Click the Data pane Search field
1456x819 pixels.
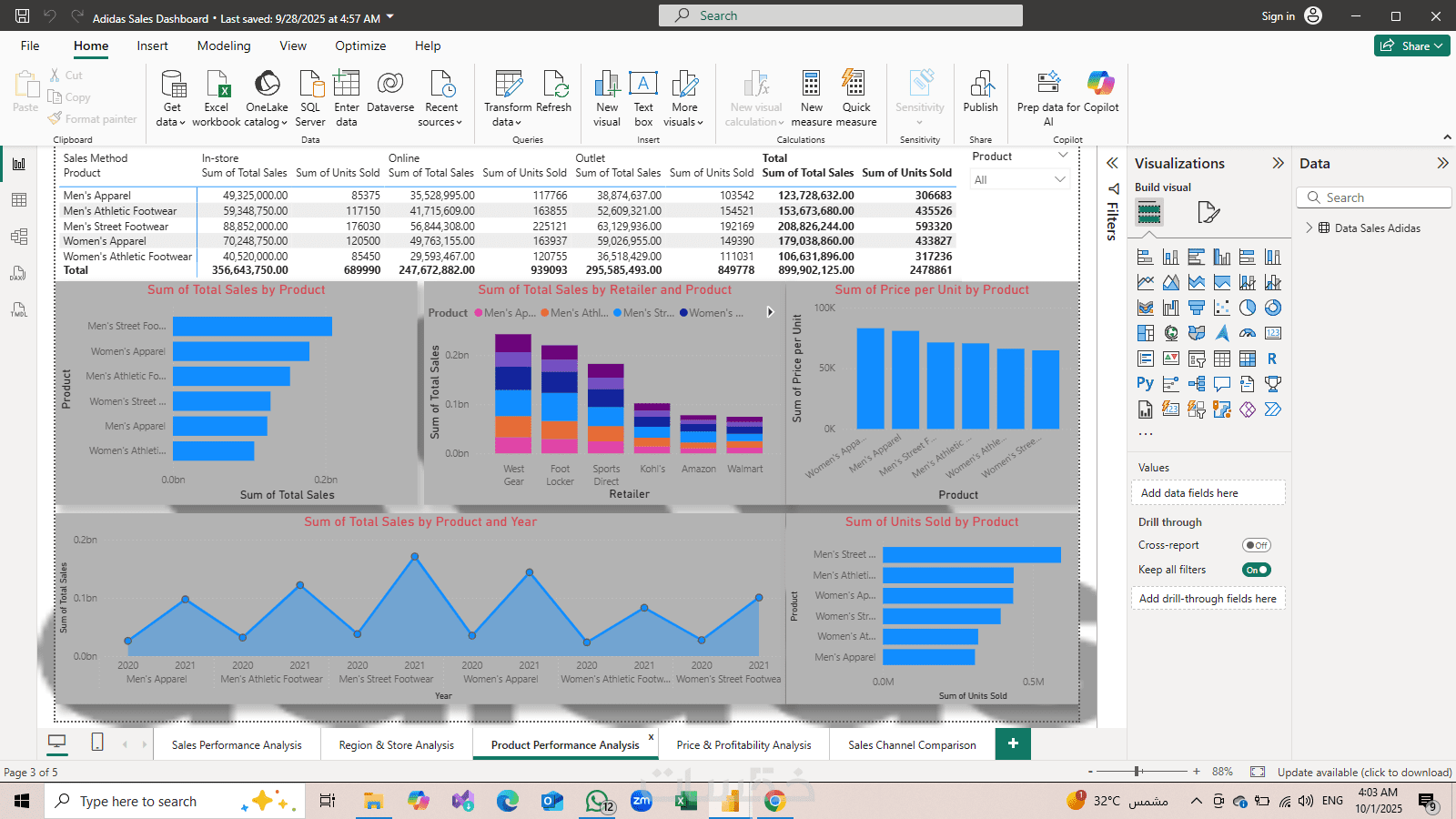[1373, 197]
